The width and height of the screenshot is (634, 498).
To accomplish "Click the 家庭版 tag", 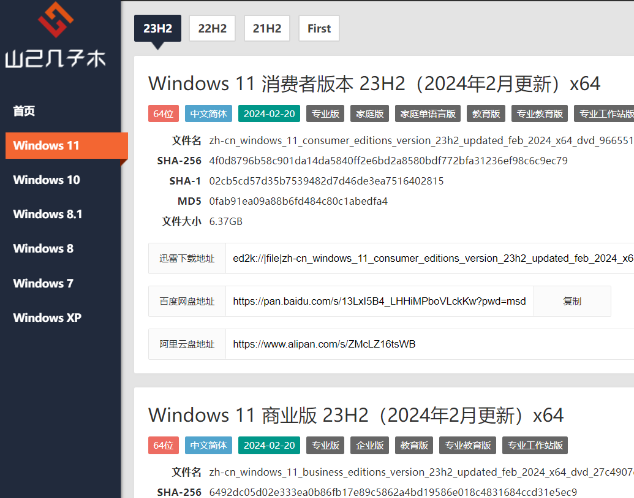I will (370, 114).
